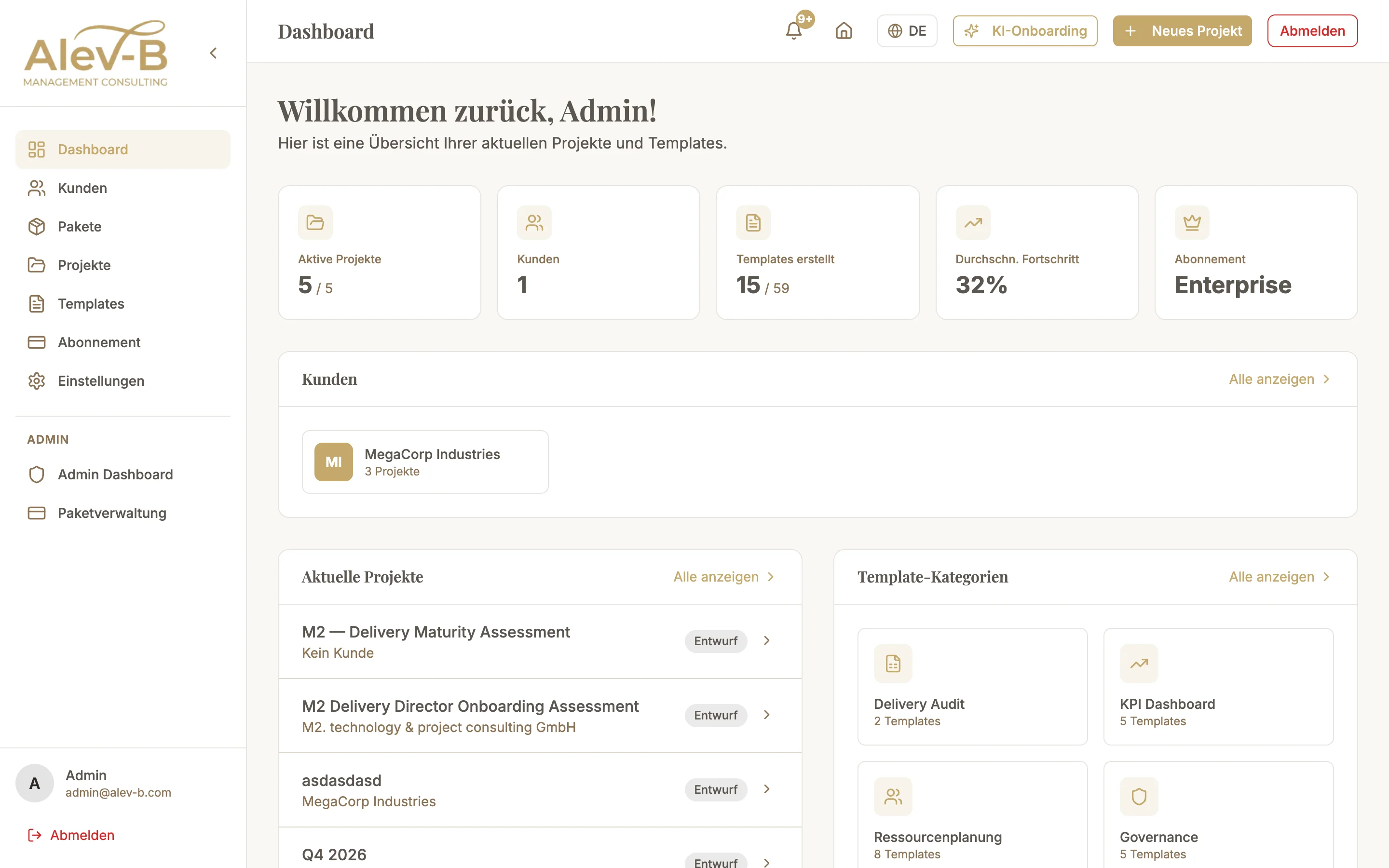Click the Abonnement card icon in sidebar
Screen dimensions: 1389x868
[37, 342]
